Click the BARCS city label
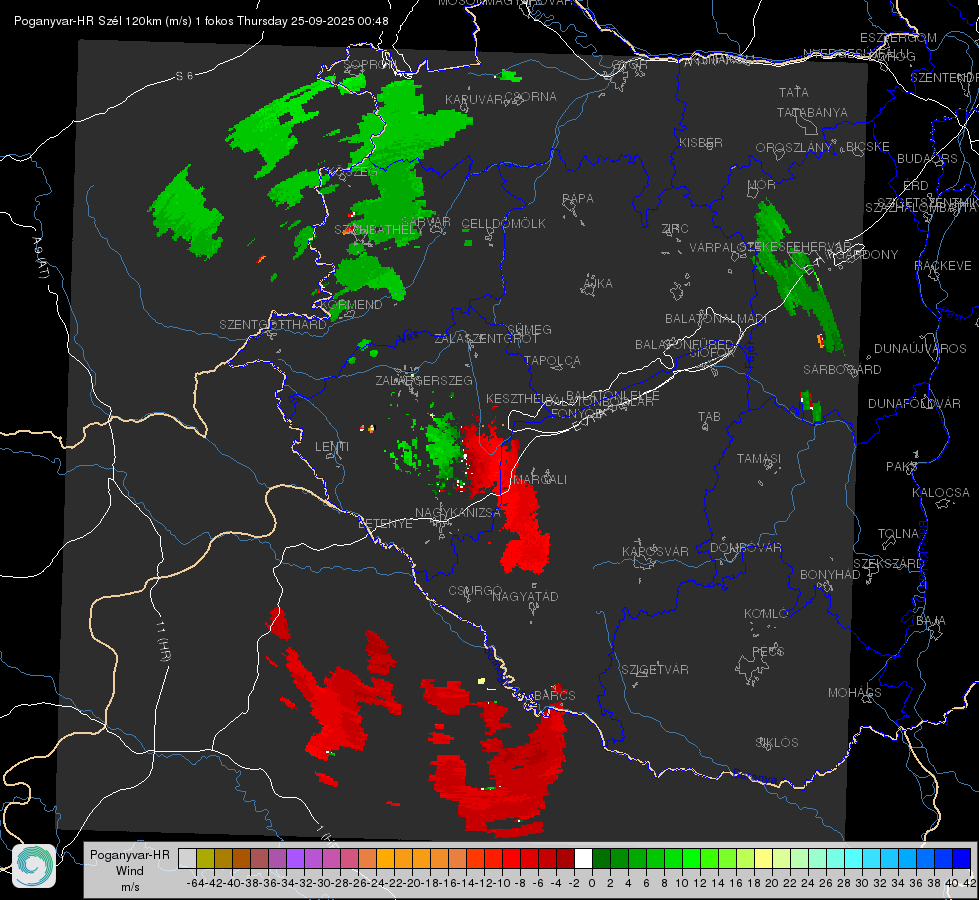The width and height of the screenshot is (979, 900). 554,695
